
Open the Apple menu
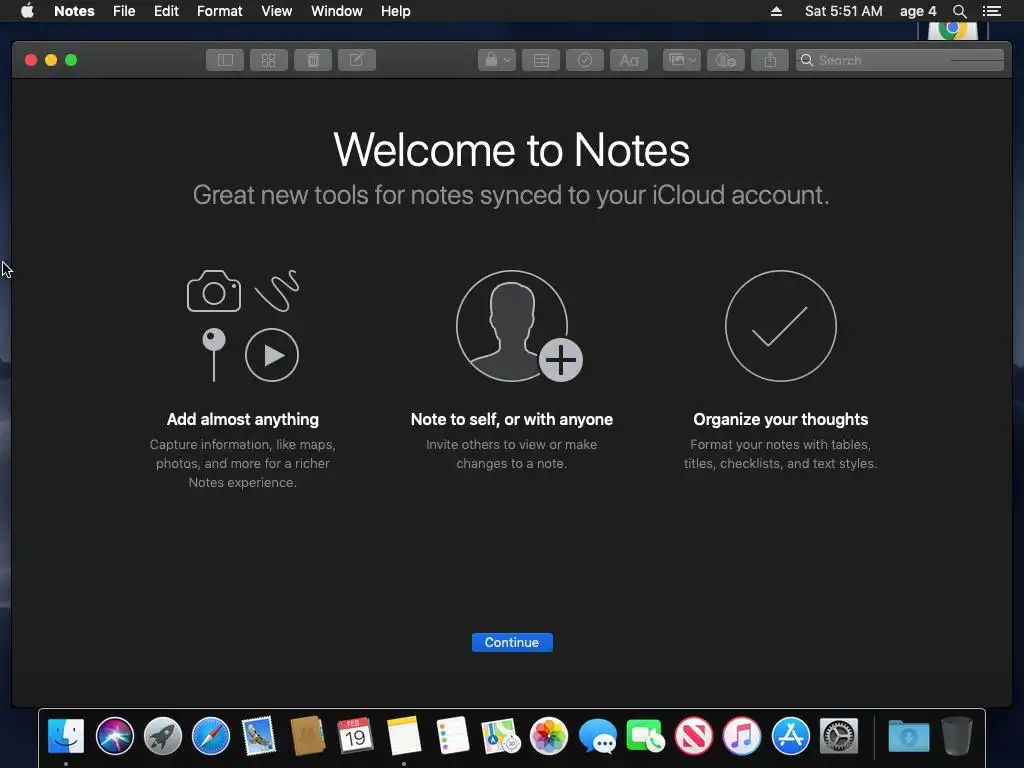coord(27,11)
